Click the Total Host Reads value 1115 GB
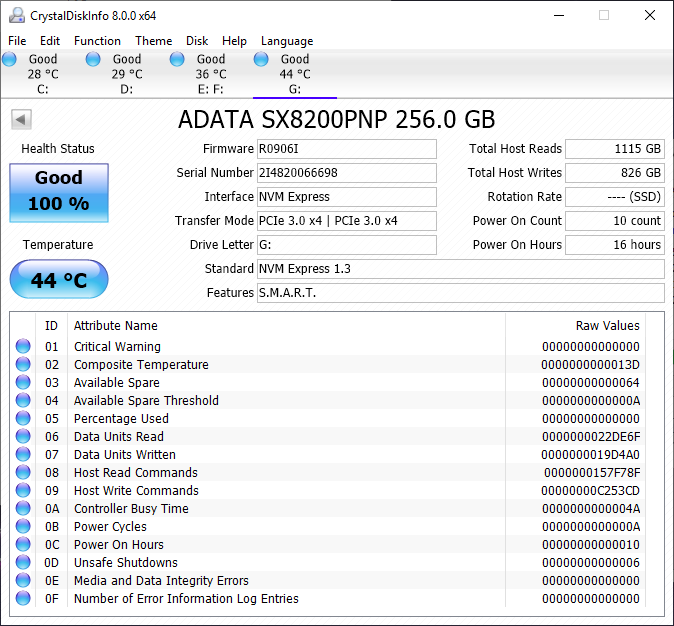Image resolution: width=674 pixels, height=626 pixels. (x=615, y=149)
